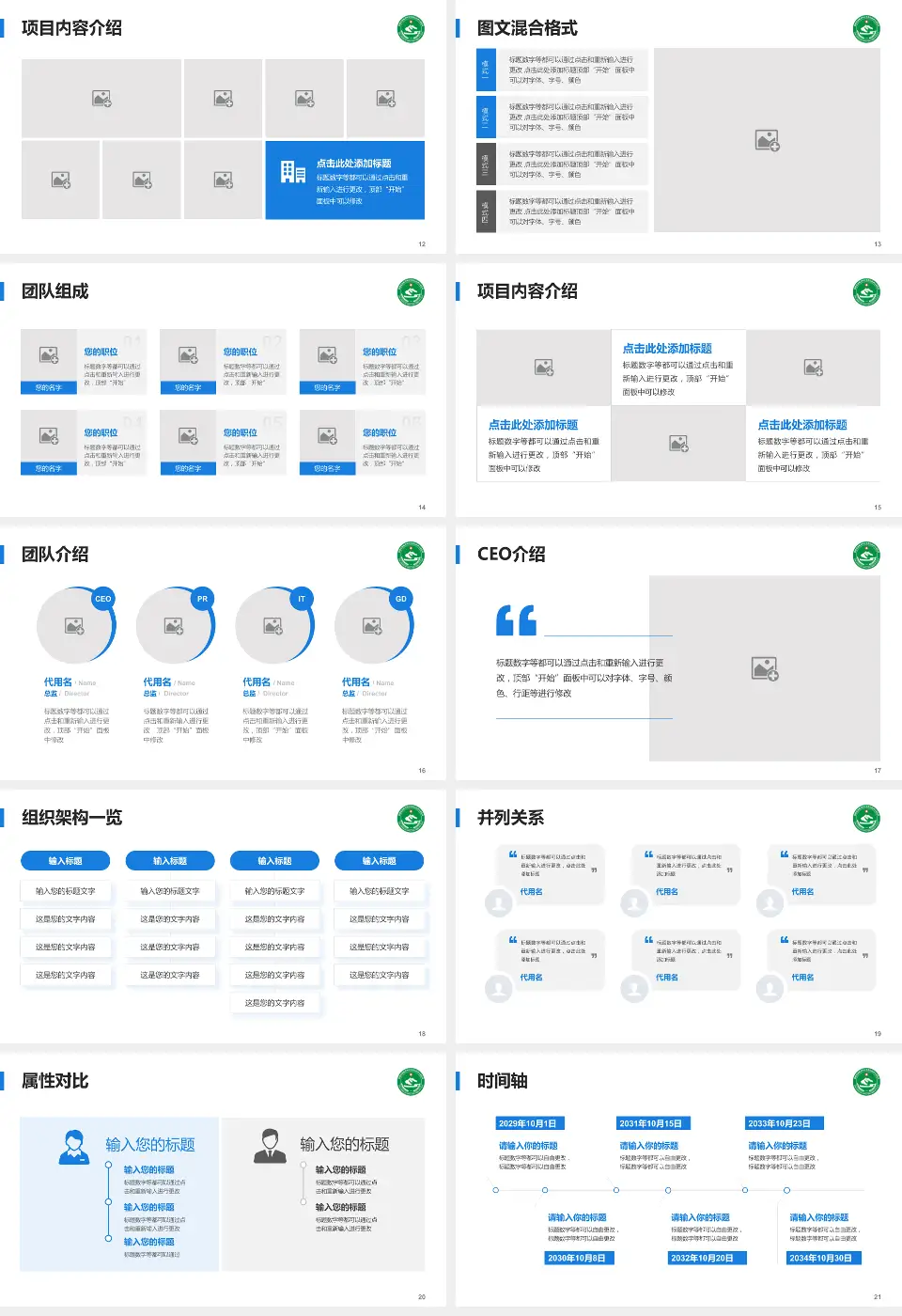Select the dark male avatar icon on 属性对比 slide
The height and width of the screenshot is (1316, 902).
tap(270, 1146)
